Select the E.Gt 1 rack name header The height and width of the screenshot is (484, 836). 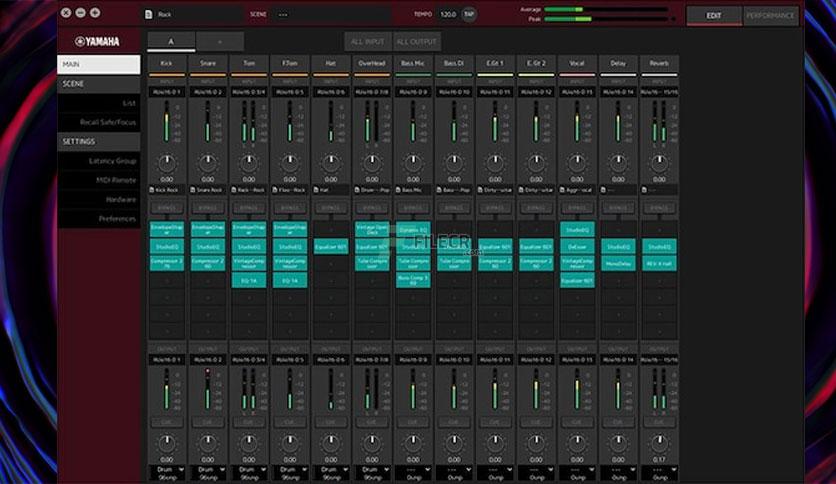(495, 63)
